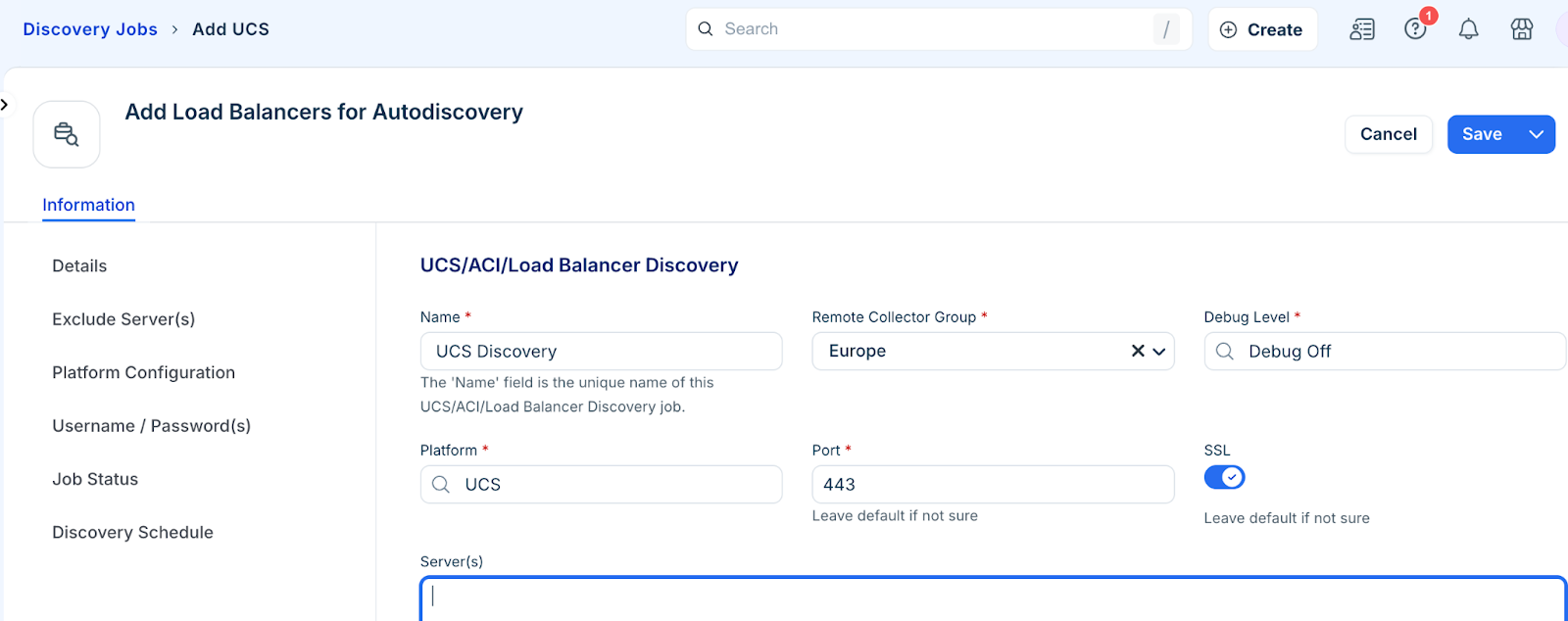Click the Debug Level search icon
1568x621 pixels.
click(x=1225, y=351)
